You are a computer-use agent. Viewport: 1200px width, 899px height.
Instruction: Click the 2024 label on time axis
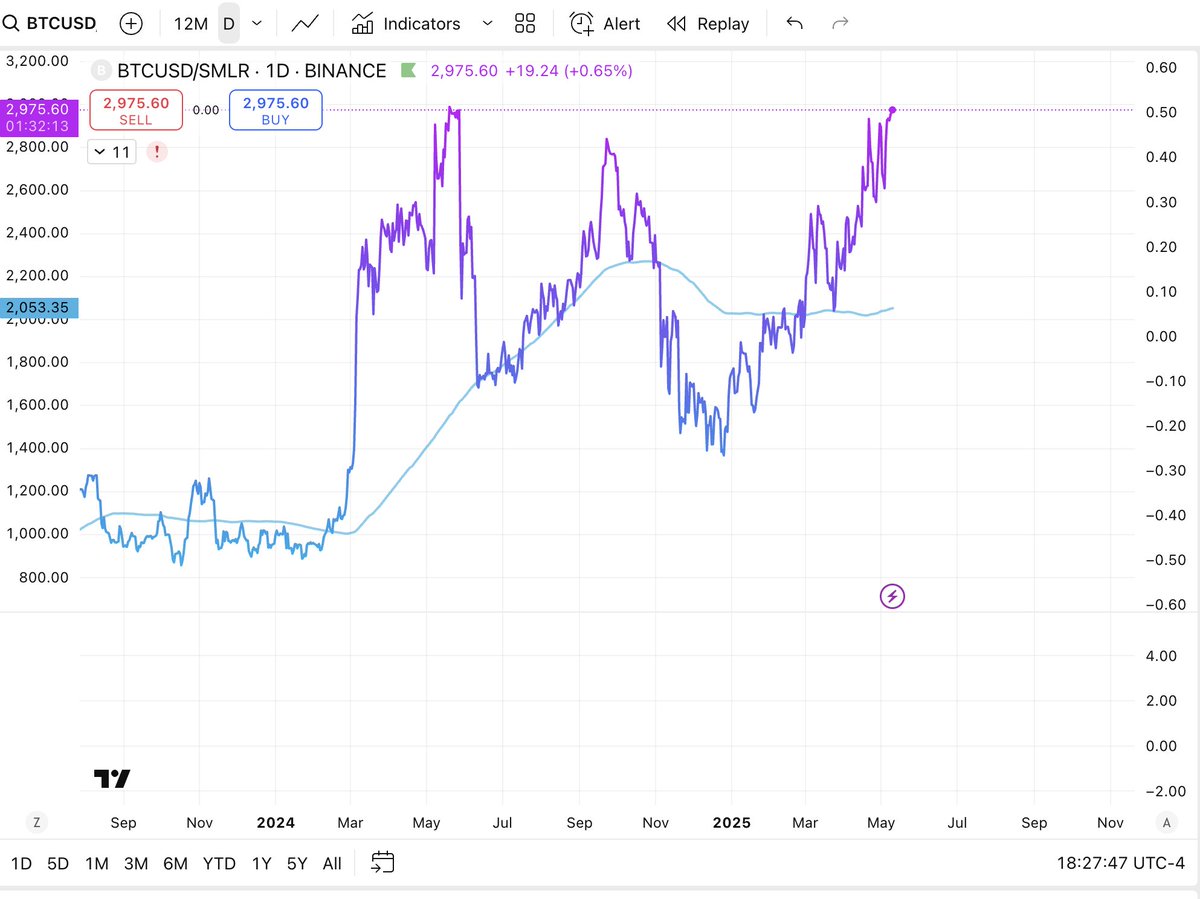(275, 822)
